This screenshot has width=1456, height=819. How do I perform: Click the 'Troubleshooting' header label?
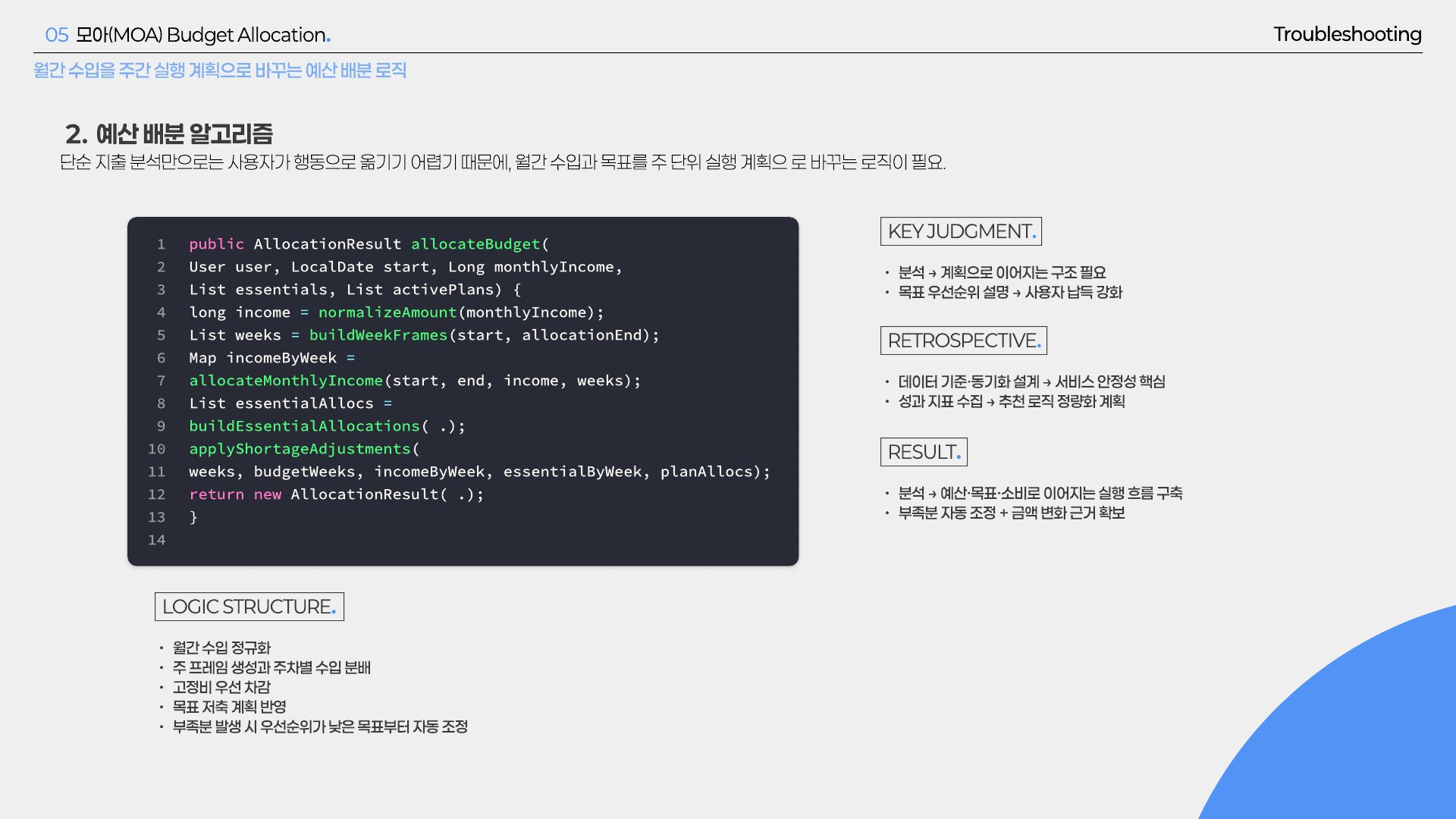[x=1348, y=34]
